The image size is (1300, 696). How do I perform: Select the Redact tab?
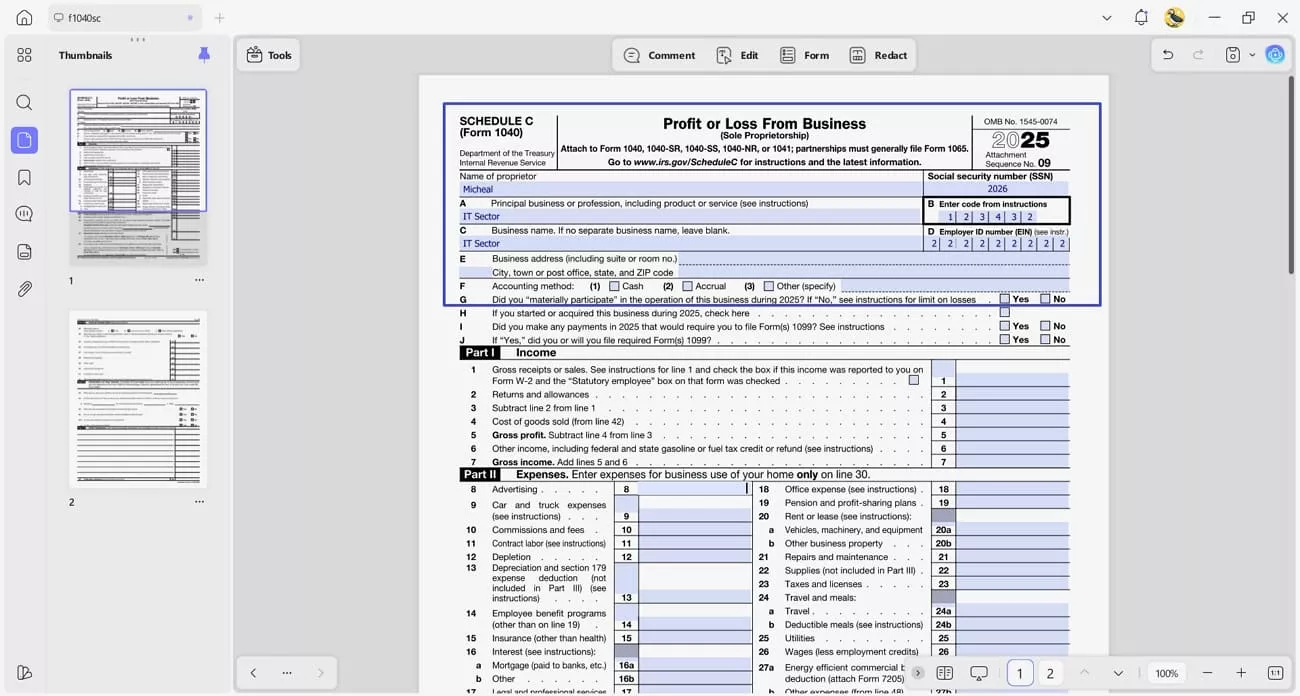pos(879,55)
